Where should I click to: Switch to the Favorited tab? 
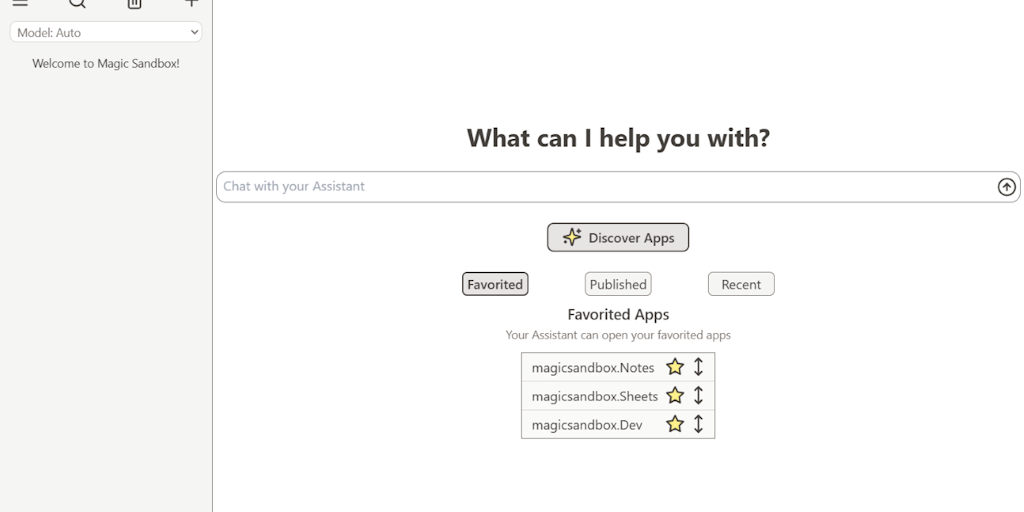[x=495, y=284]
